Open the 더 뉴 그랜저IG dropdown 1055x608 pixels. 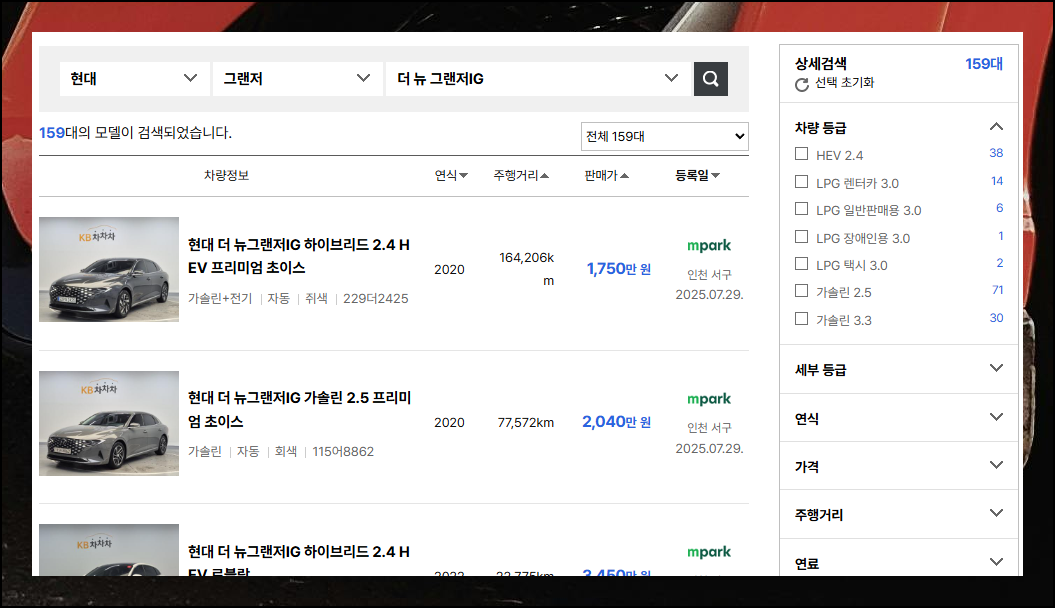[x=538, y=79]
